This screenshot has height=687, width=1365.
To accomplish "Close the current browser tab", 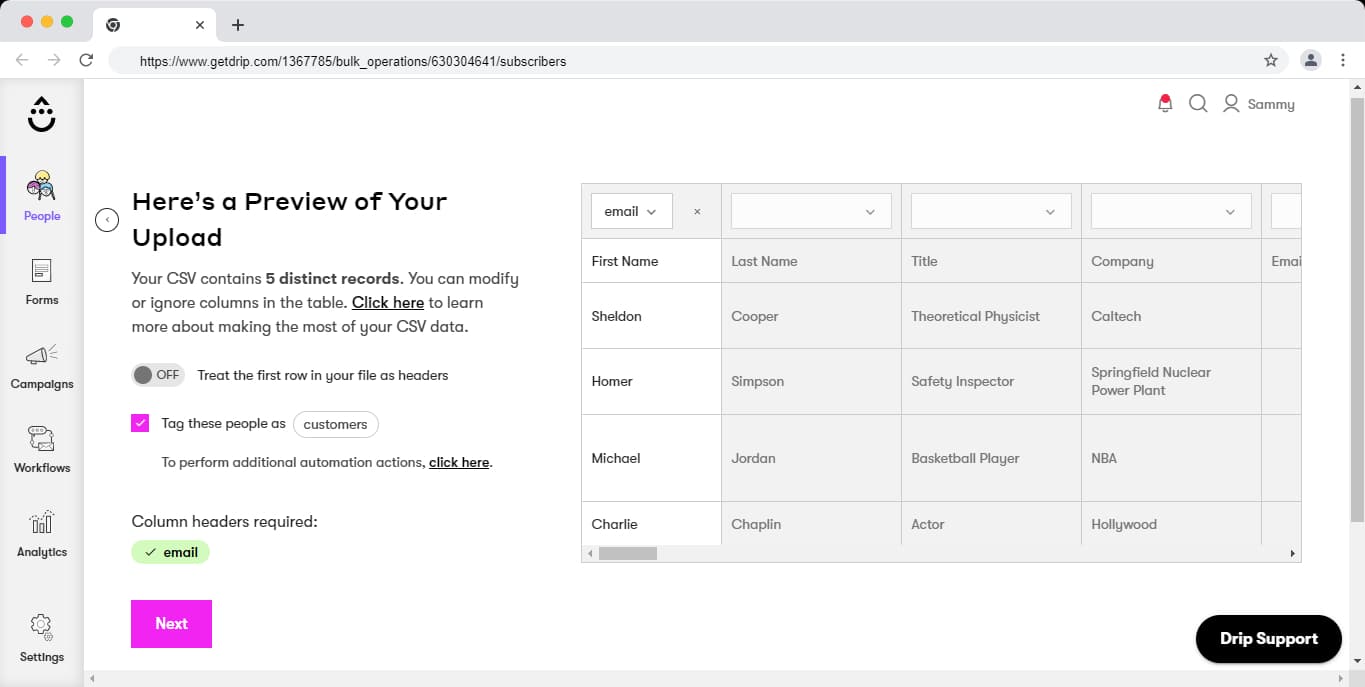I will (x=200, y=25).
